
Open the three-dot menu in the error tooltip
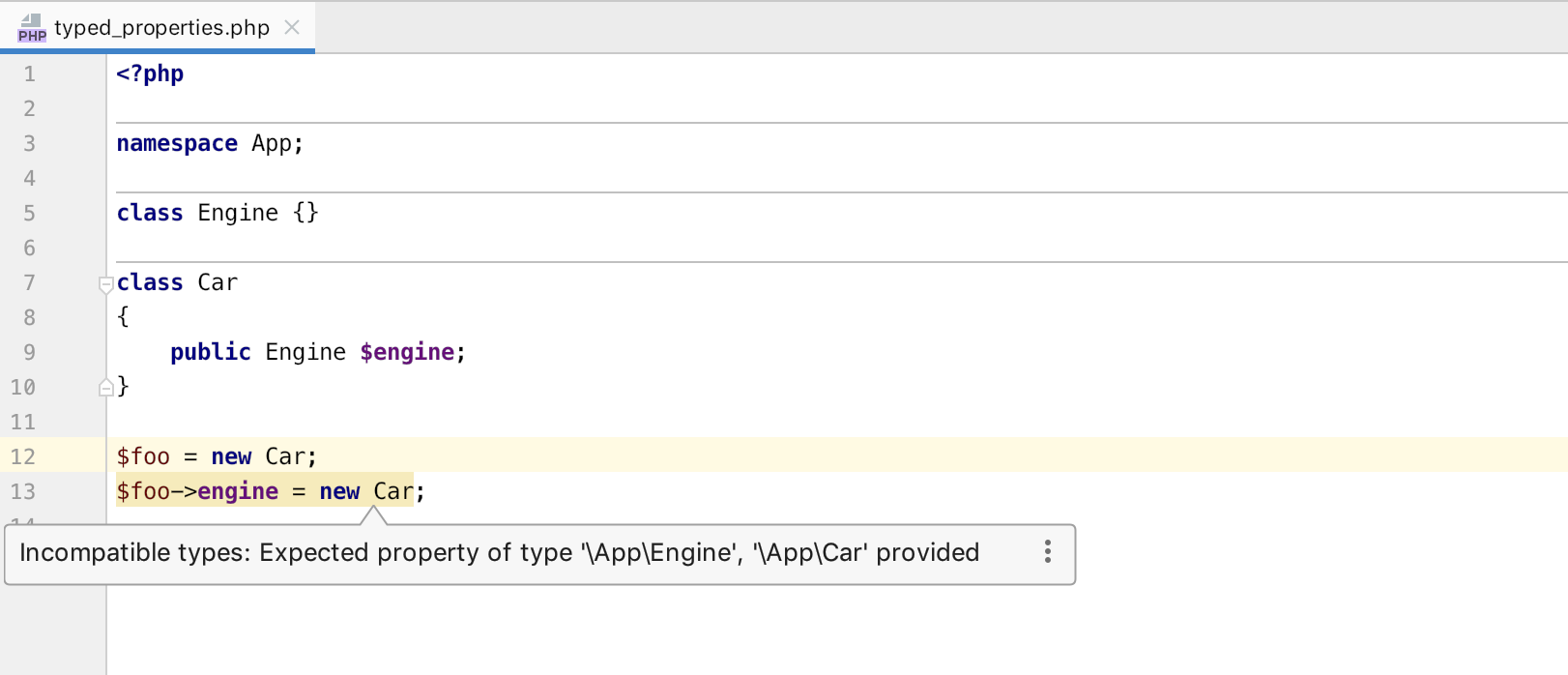1047,552
